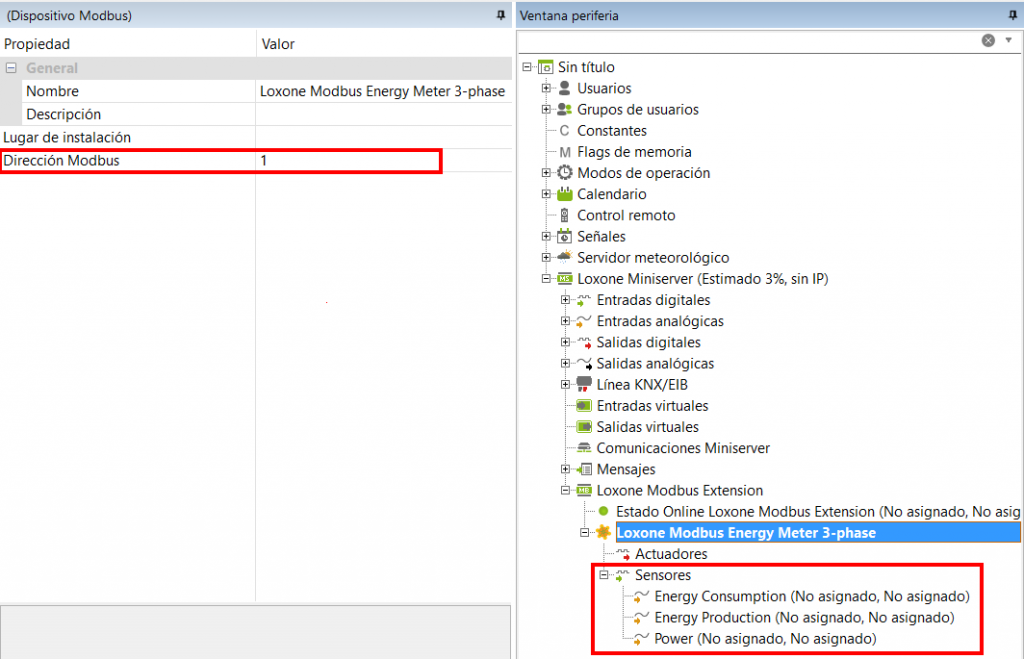This screenshot has width=1024, height=659.
Task: Select Actuadores in the tree
Action: point(671,554)
